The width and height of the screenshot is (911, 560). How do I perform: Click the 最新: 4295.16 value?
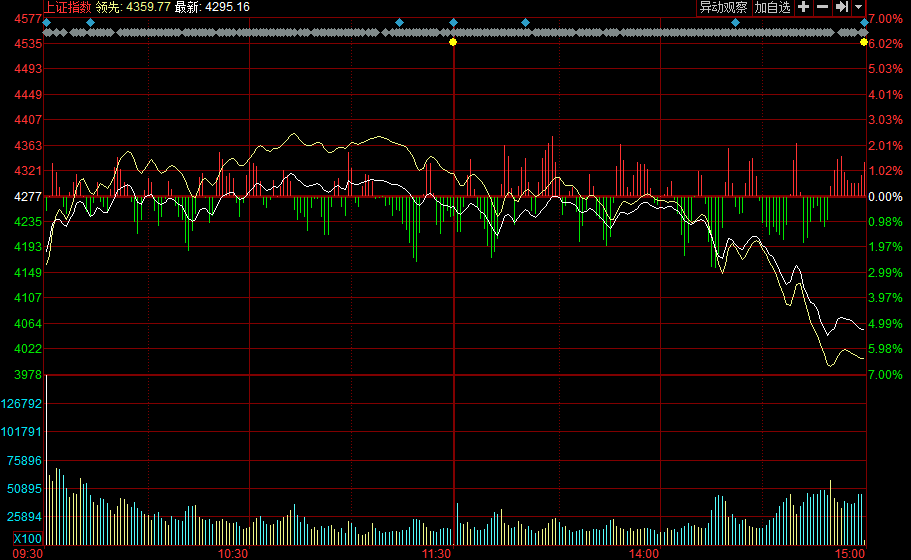(212, 7)
